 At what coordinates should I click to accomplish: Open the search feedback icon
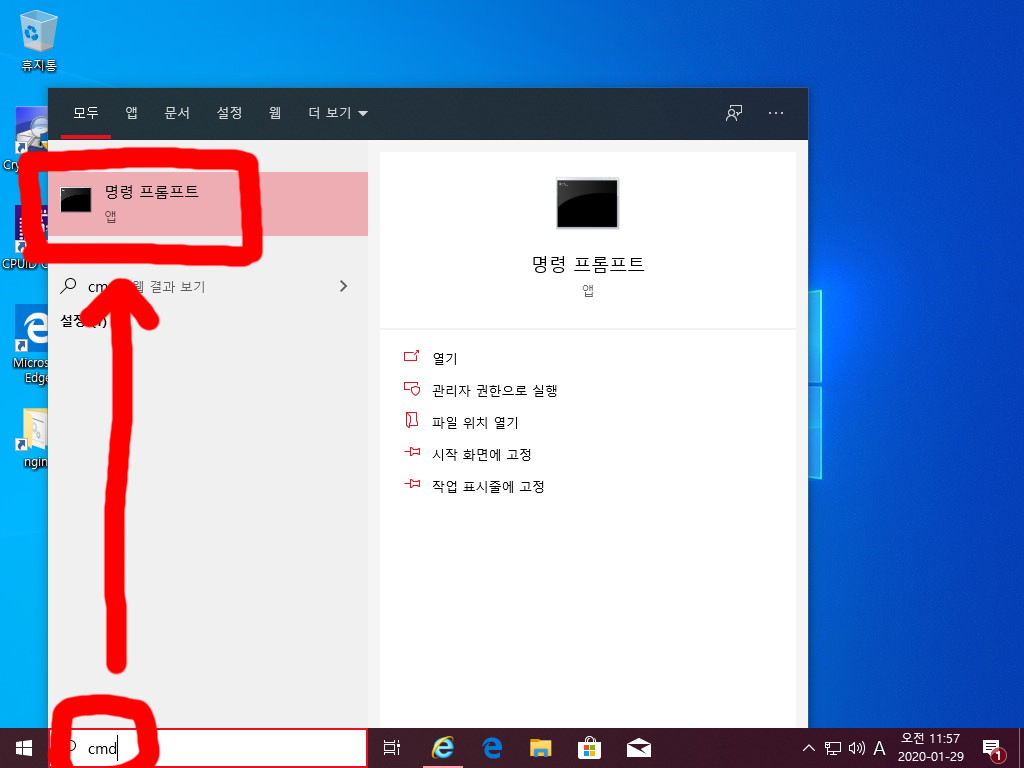(734, 113)
